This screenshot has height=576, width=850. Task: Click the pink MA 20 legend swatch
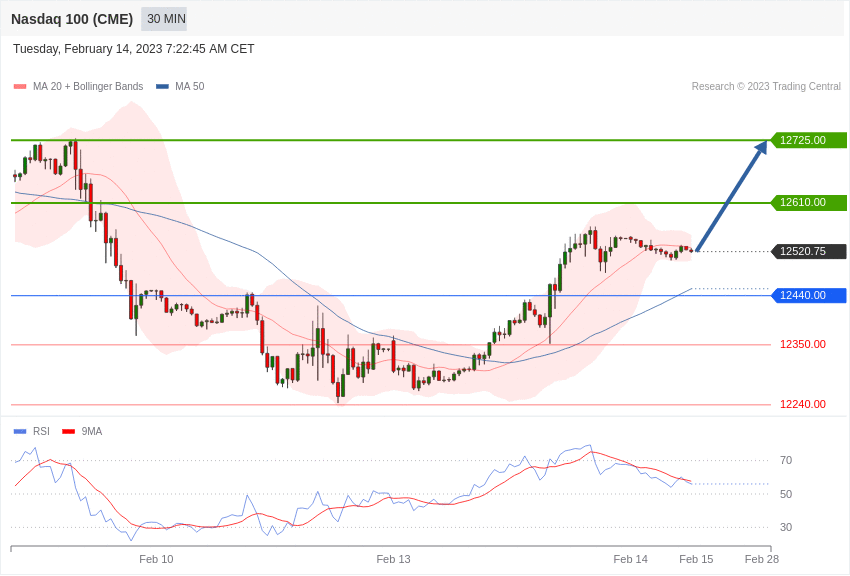click(x=20, y=87)
